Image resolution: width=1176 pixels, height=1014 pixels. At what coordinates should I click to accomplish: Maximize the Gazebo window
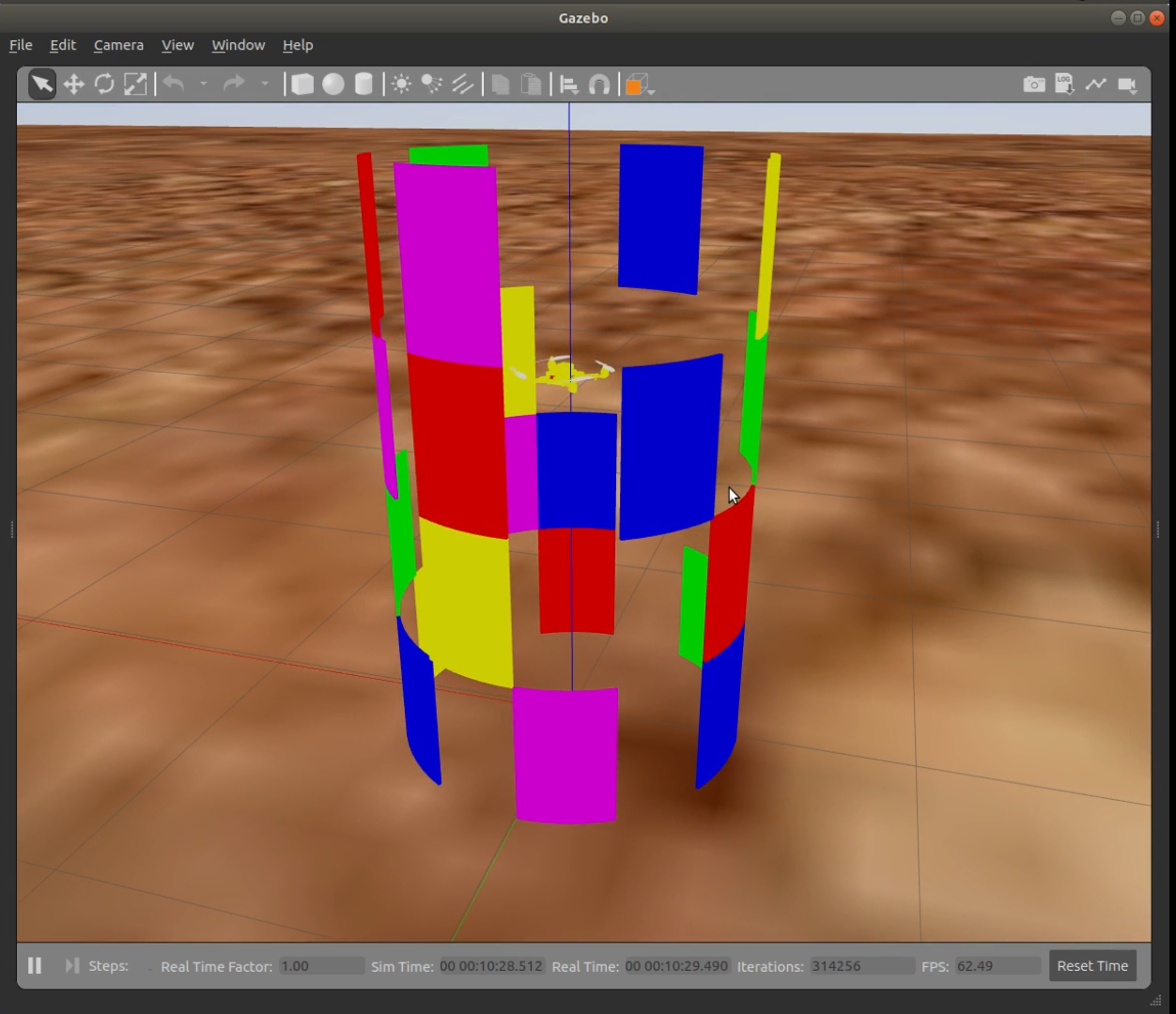(x=1137, y=18)
